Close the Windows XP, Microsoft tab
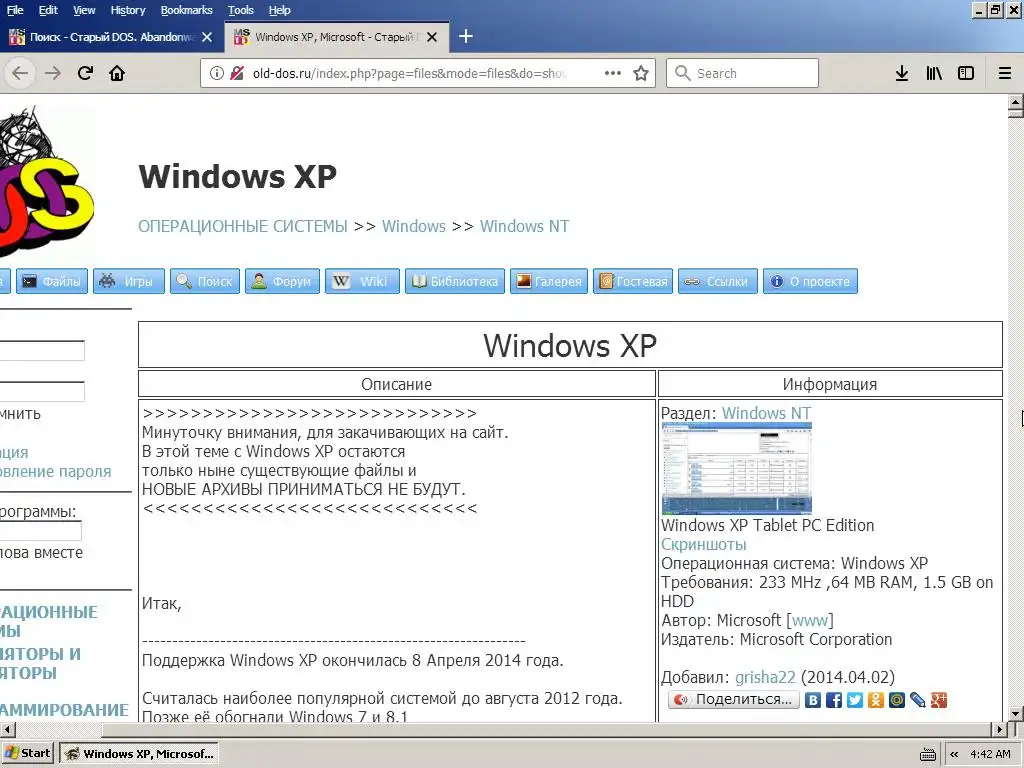Viewport: 1024px width, 768px height. pos(432,37)
